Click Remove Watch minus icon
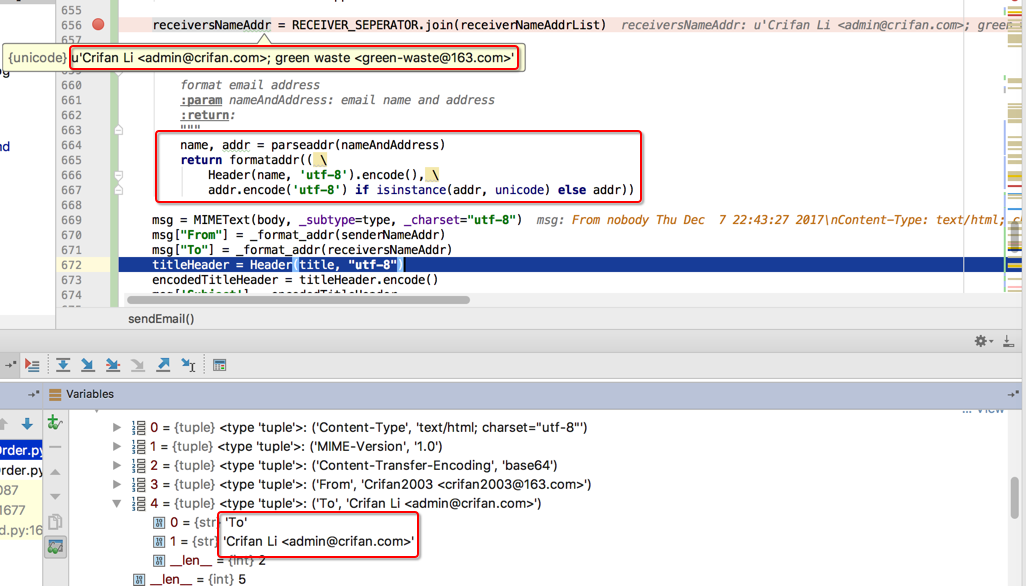Screen dimensions: 1026x586 [x=55, y=447]
